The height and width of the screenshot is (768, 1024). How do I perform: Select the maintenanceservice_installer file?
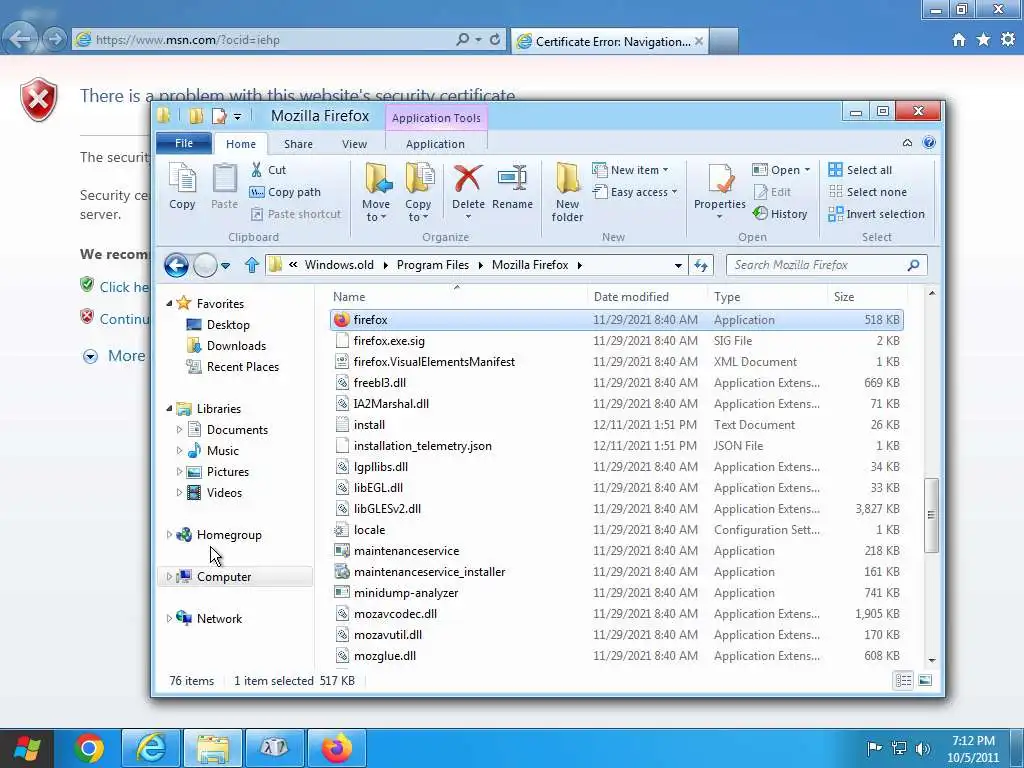pyautogui.click(x=617, y=572)
